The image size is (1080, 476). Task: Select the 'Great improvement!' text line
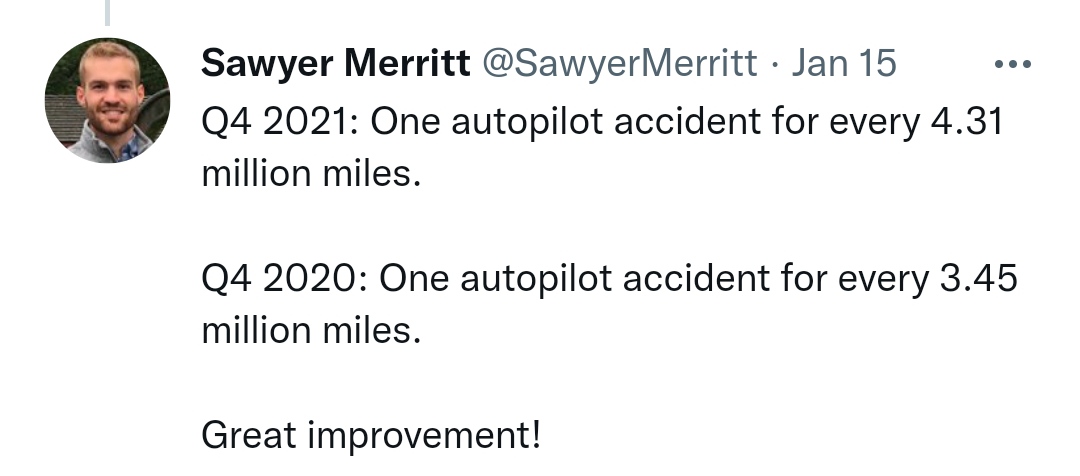point(371,436)
